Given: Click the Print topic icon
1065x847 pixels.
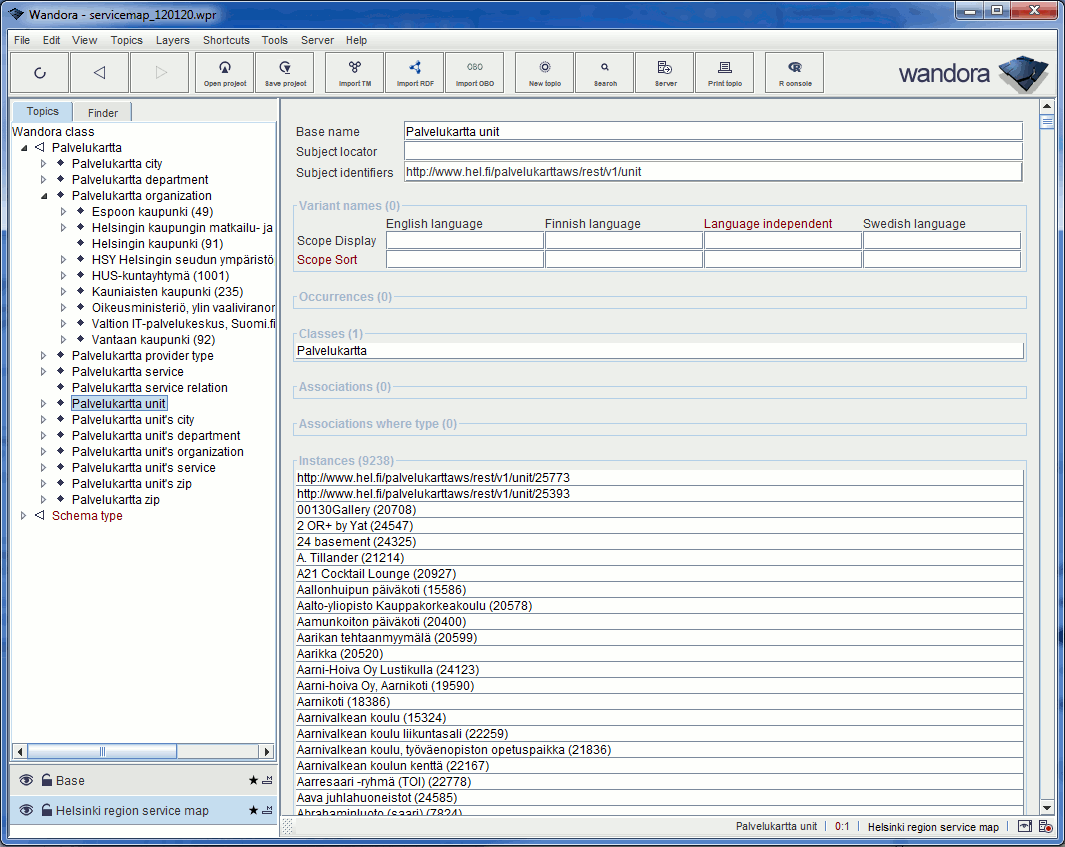Looking at the screenshot, I should [724, 72].
